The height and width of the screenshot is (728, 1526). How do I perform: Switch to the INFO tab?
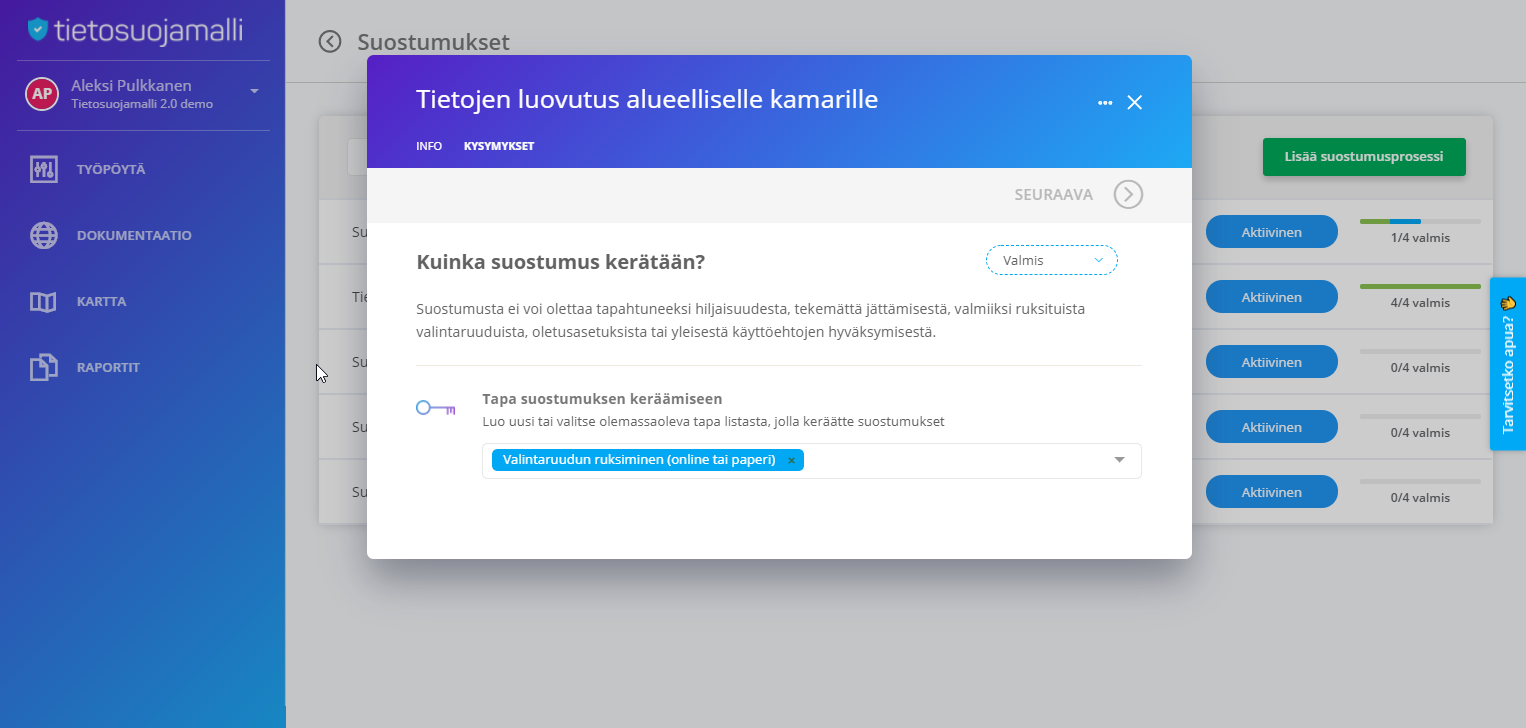pyautogui.click(x=429, y=146)
